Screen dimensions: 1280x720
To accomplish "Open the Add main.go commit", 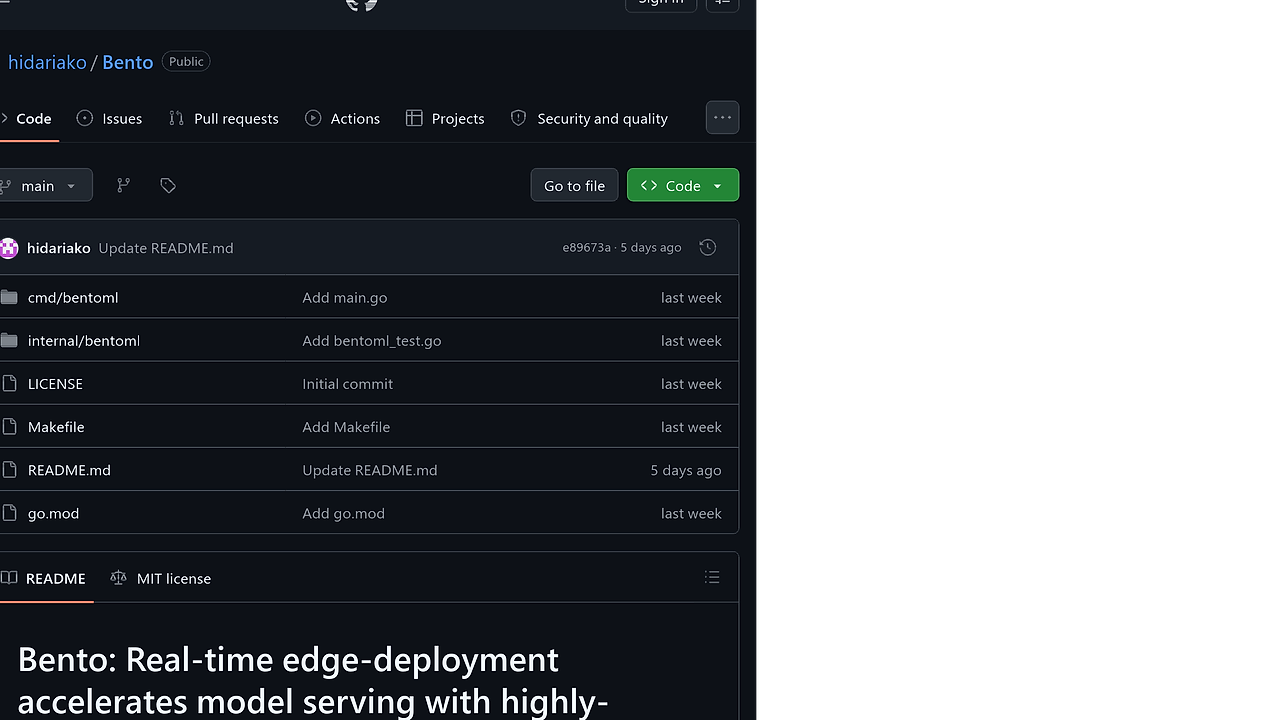I will point(345,297).
